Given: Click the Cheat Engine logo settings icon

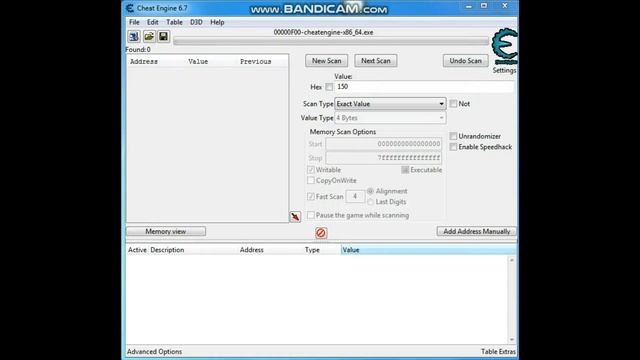Looking at the screenshot, I should click(x=504, y=46).
